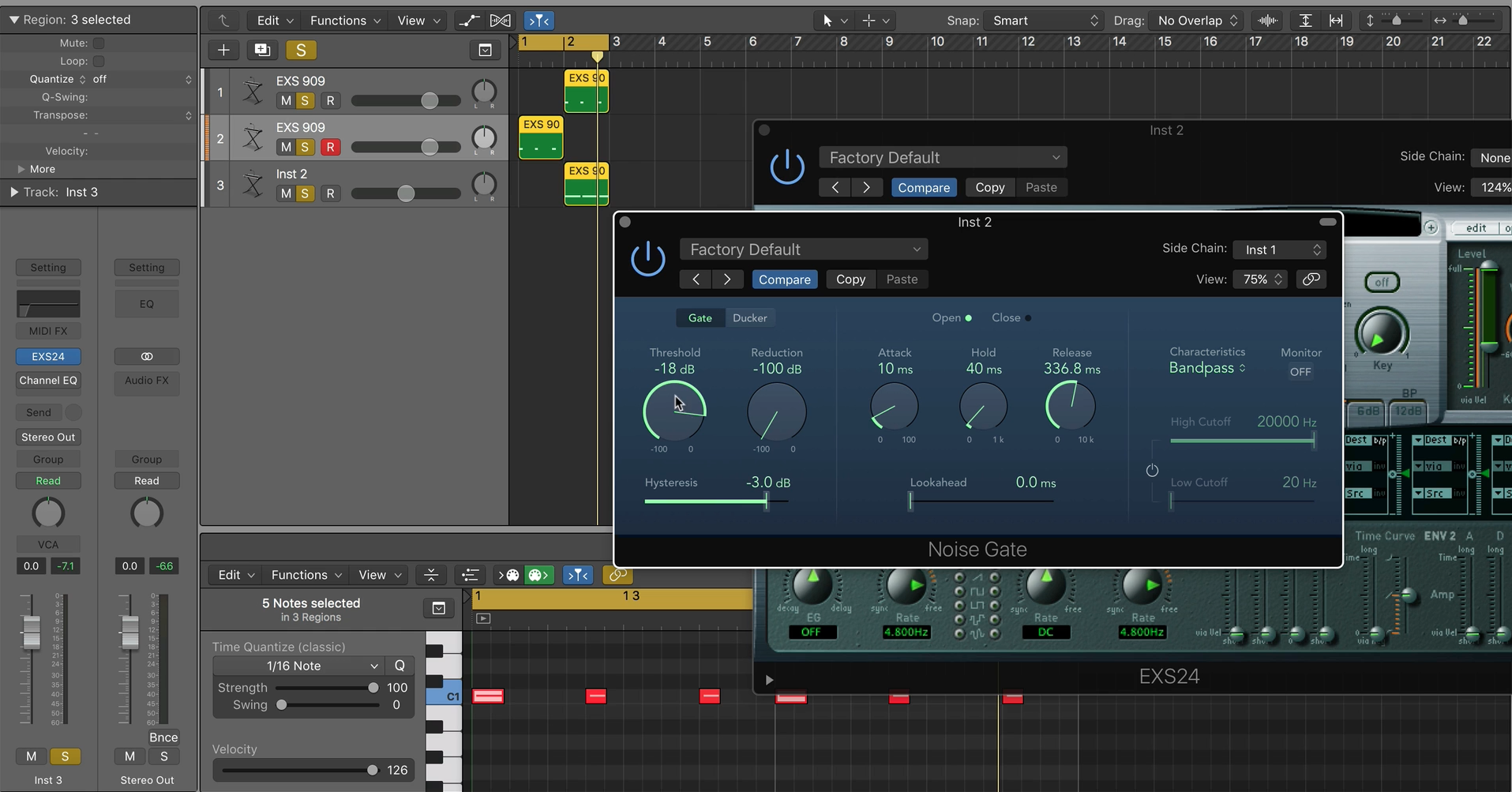Click the EXS24 instrument slot button

(x=48, y=356)
